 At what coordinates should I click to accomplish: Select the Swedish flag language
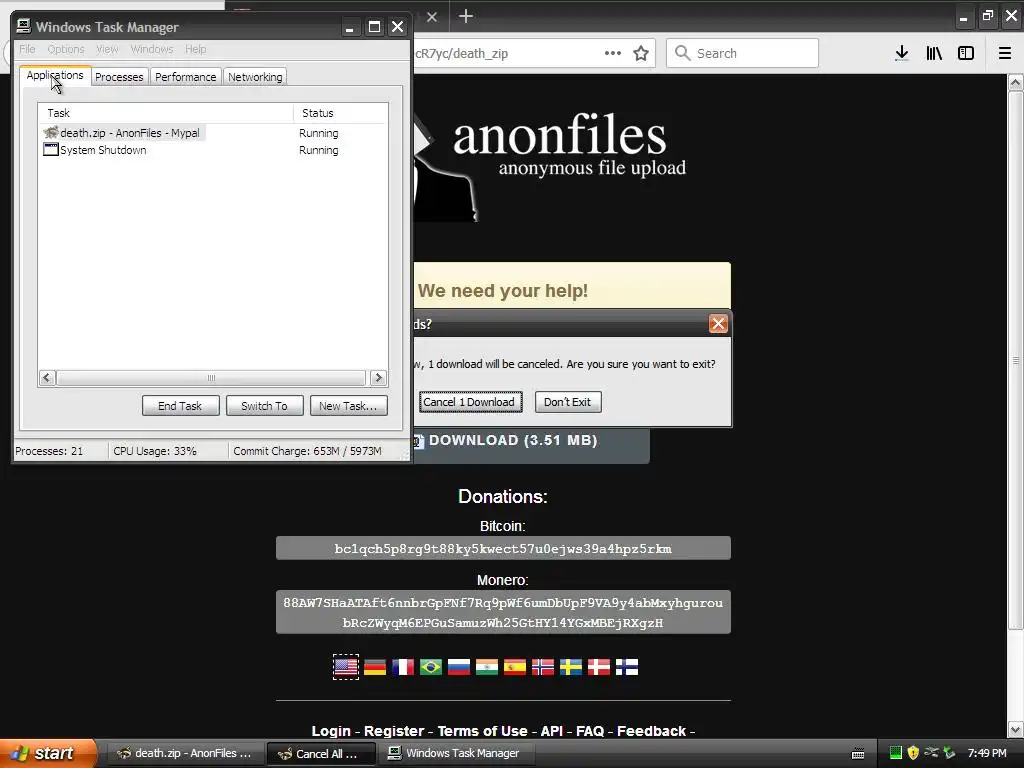point(571,667)
